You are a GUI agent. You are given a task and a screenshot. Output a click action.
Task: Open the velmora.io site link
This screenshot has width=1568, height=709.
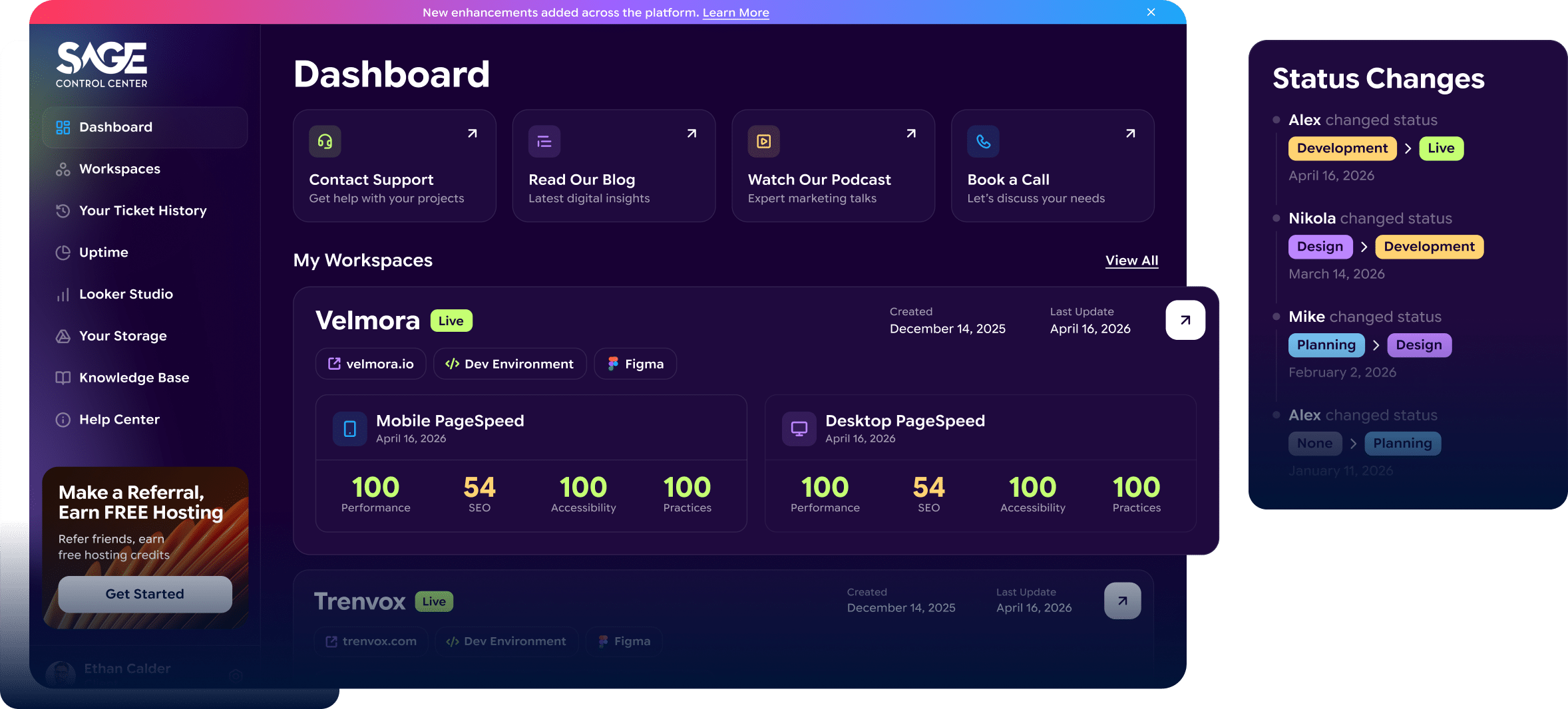371,364
